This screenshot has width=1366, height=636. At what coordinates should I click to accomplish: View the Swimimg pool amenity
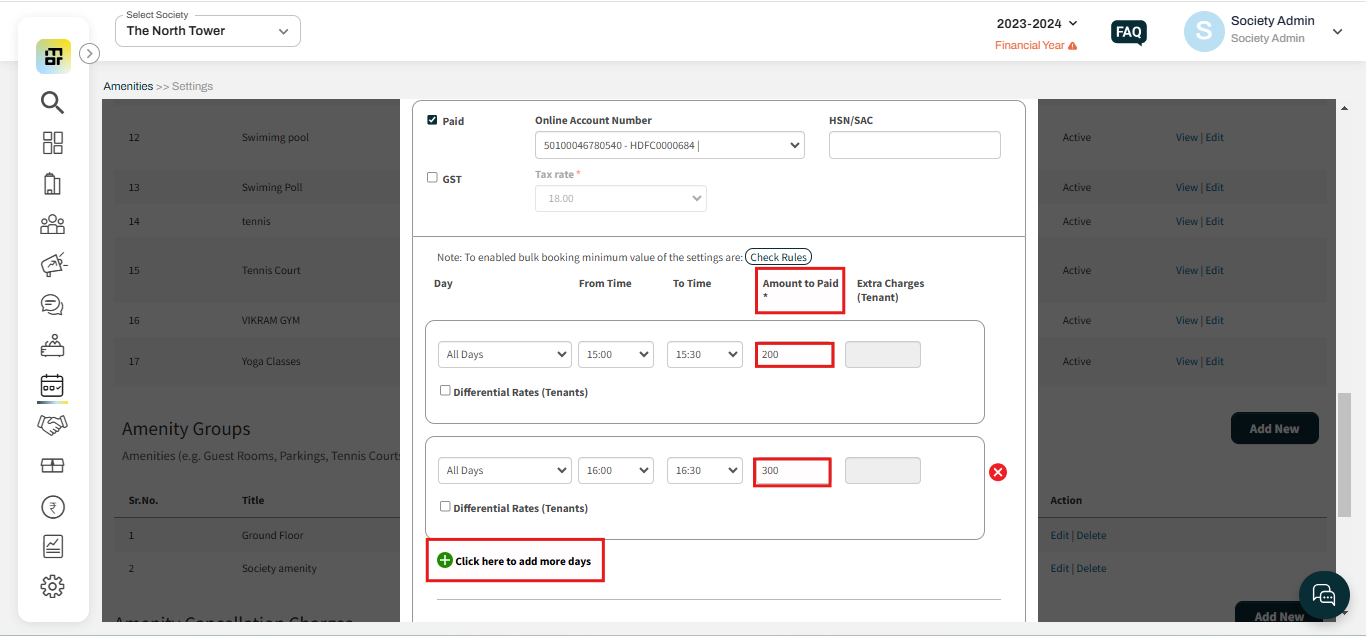pos(1187,138)
